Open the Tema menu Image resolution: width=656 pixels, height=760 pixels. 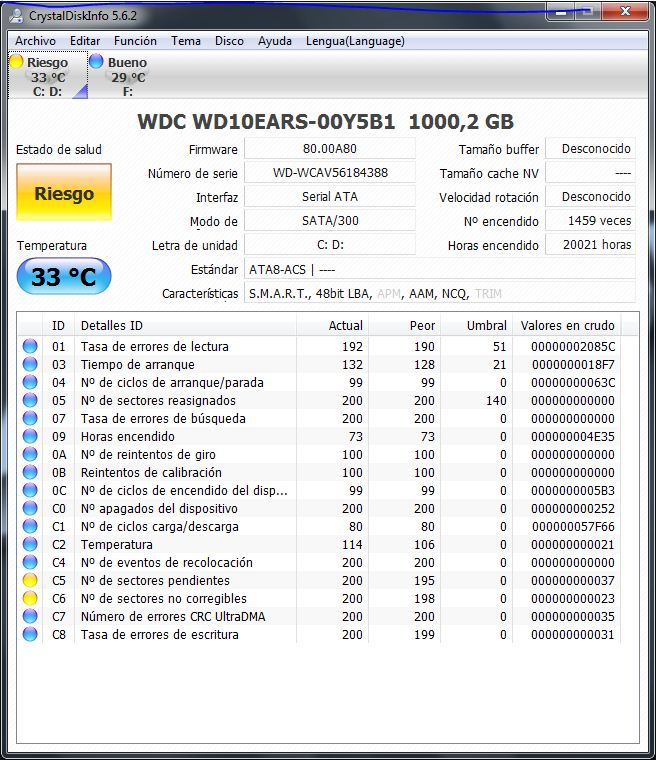tap(186, 41)
